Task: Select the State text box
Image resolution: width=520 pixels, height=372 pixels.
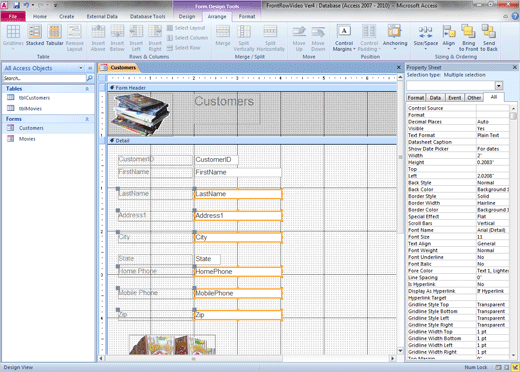Action: pos(207,259)
